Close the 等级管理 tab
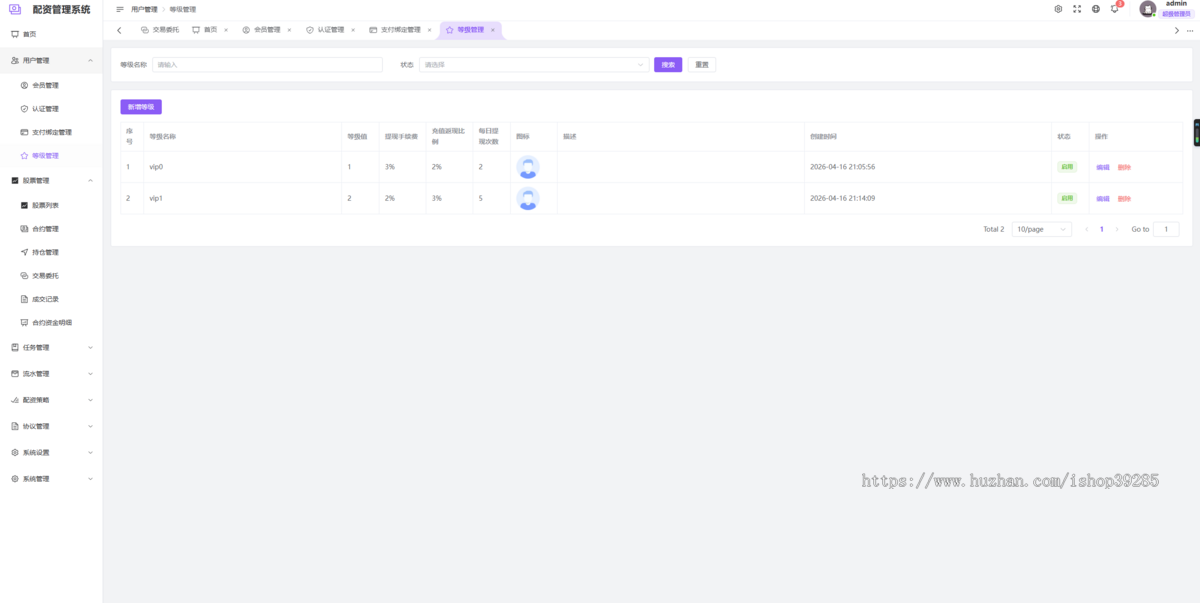This screenshot has width=1200, height=603. (x=493, y=30)
